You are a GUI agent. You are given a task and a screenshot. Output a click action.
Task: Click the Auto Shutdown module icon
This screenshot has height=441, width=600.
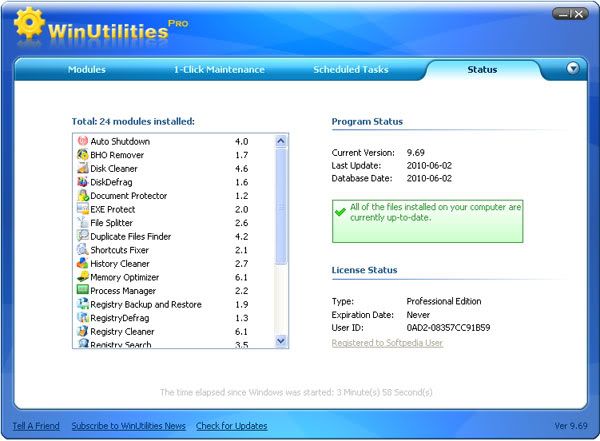pyautogui.click(x=83, y=141)
